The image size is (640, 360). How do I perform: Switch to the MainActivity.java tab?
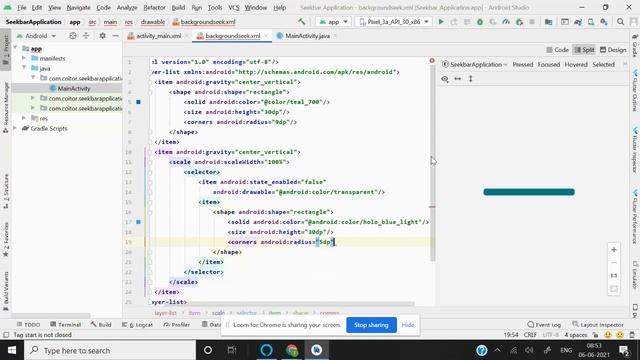[x=307, y=36]
